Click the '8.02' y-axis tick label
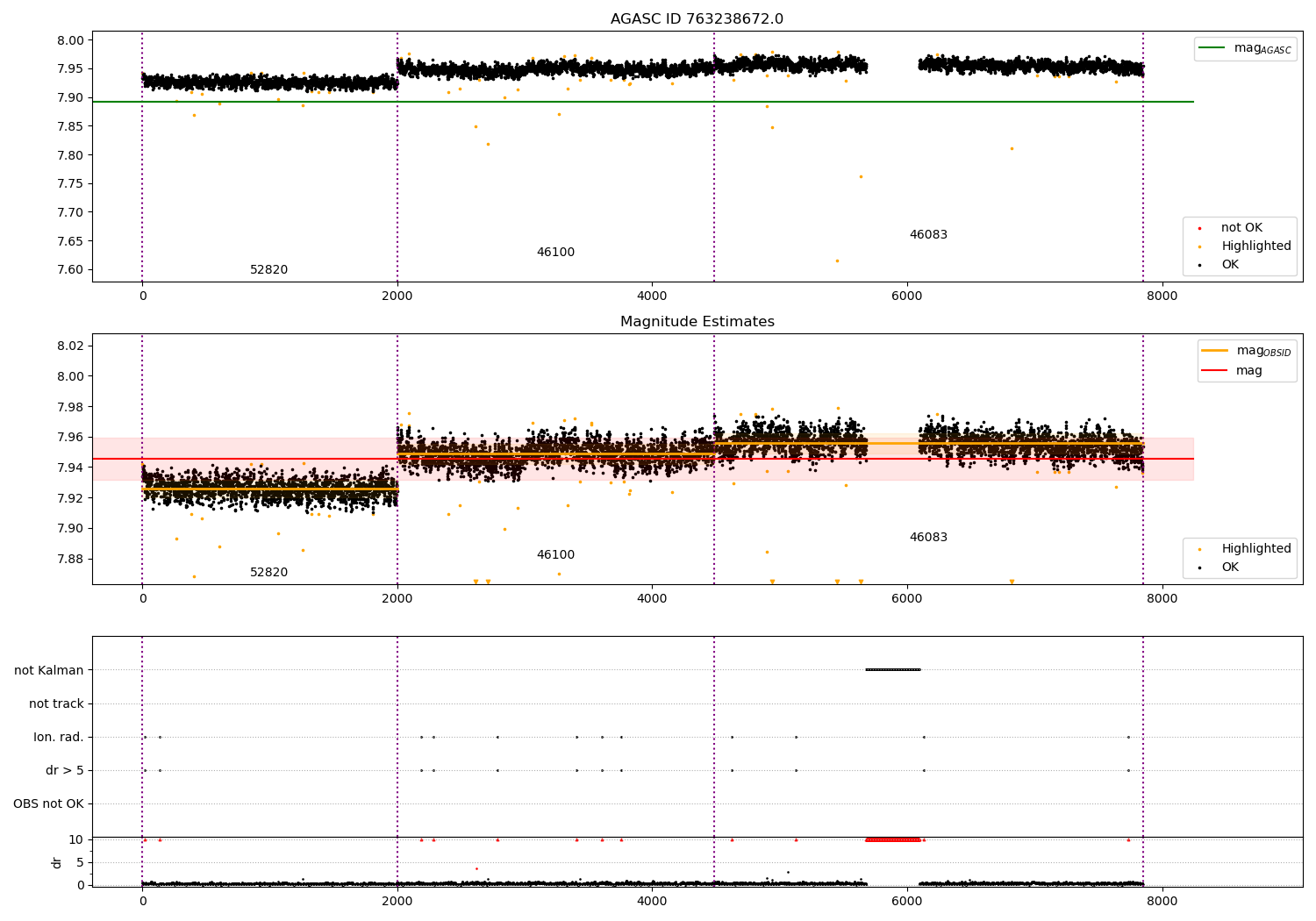This screenshot has width=1316, height=921. (x=71, y=346)
